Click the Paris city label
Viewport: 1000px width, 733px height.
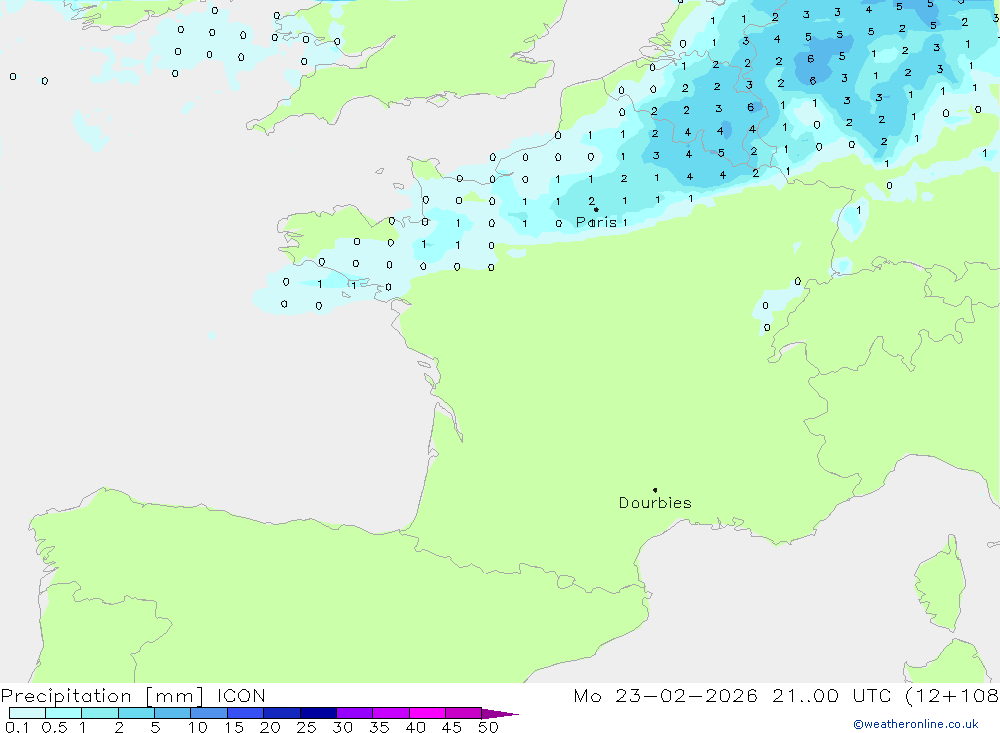point(596,222)
